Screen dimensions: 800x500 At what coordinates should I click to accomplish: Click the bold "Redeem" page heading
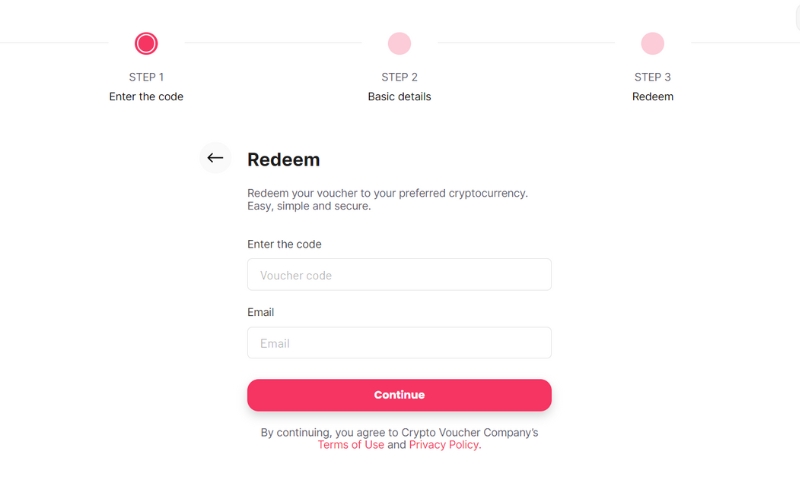(x=283, y=160)
